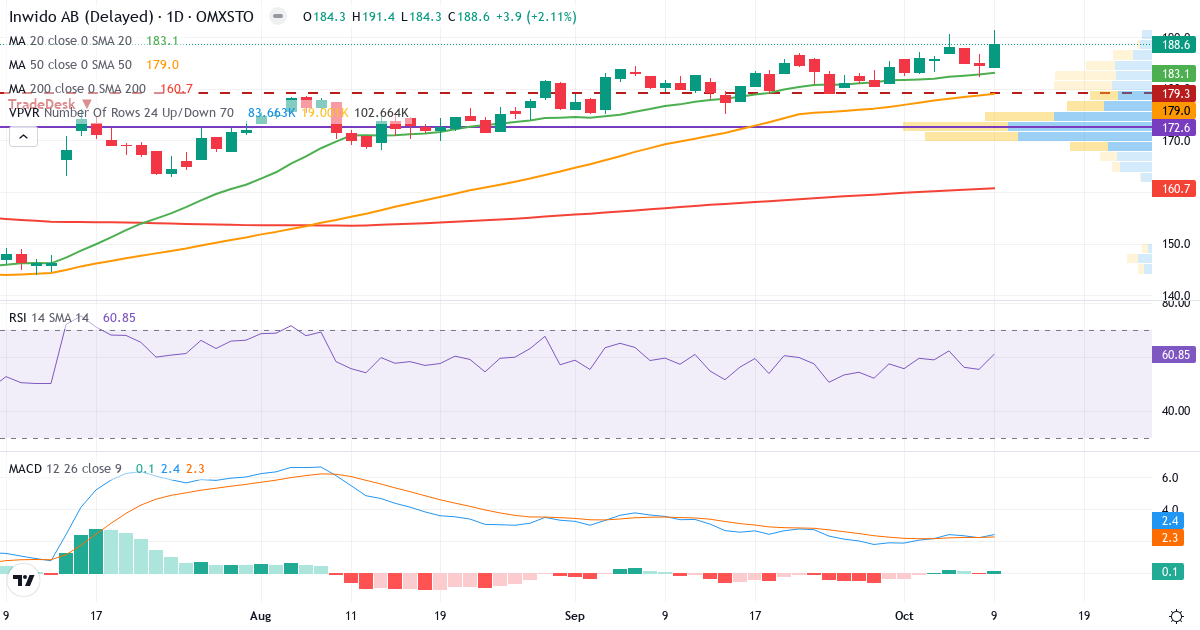Open chart settings gear icon
The image size is (1200, 630).
click(x=1176, y=615)
